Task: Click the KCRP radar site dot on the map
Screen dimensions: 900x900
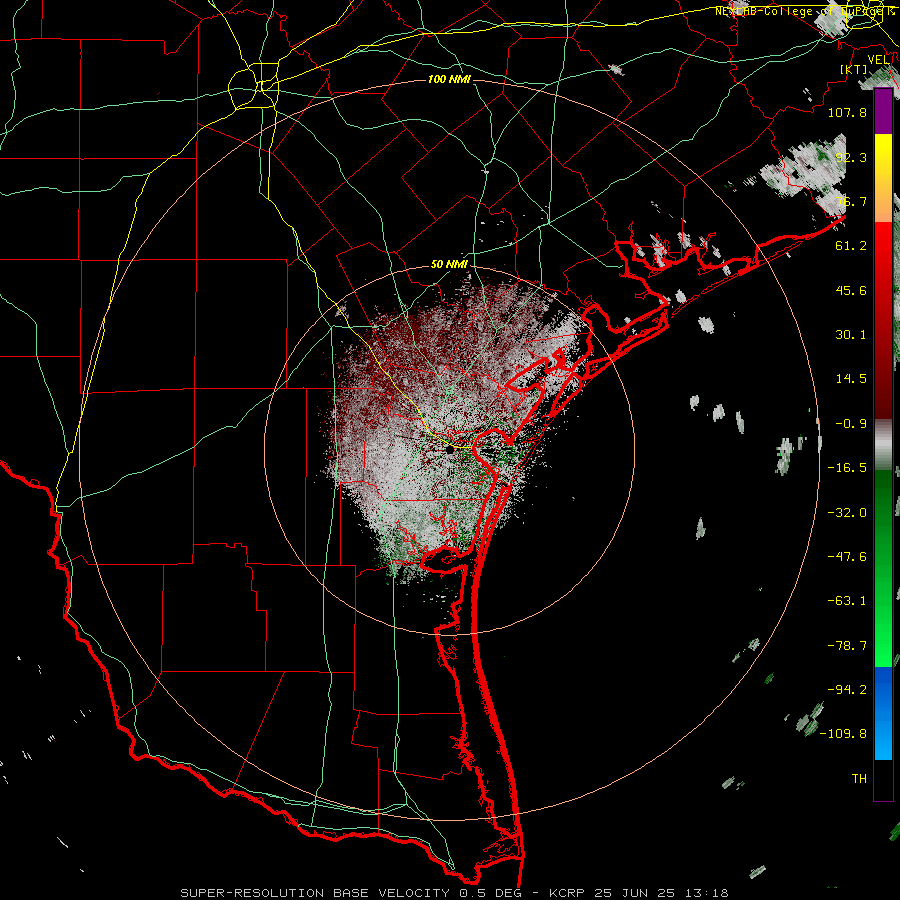Action: (449, 451)
